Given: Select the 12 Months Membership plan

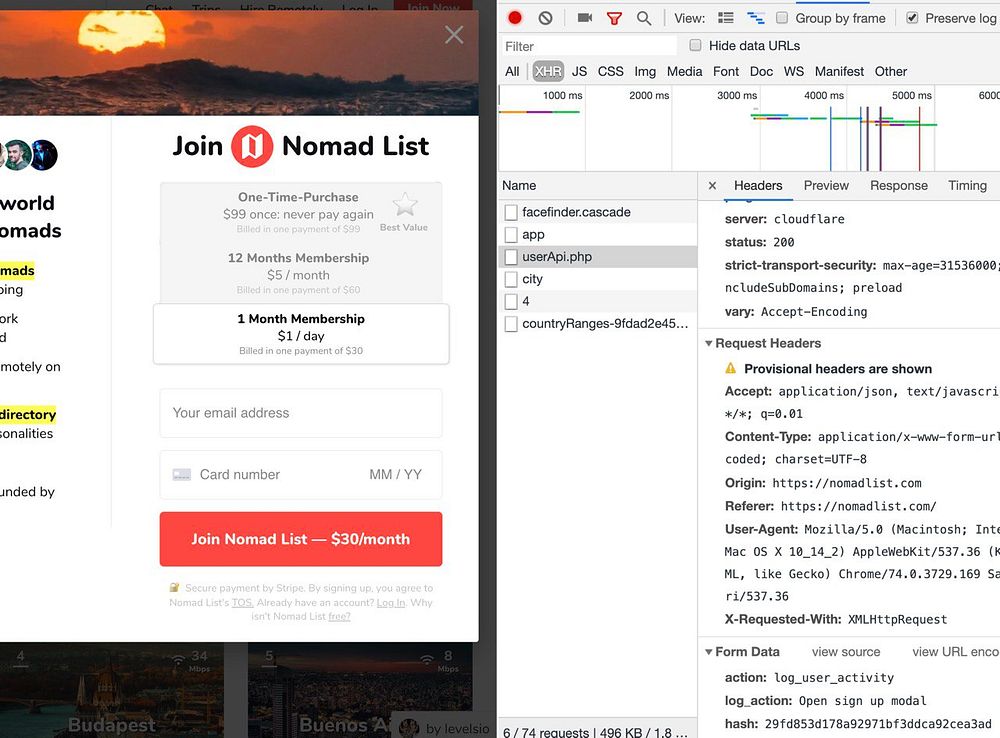Looking at the screenshot, I should coord(300,273).
